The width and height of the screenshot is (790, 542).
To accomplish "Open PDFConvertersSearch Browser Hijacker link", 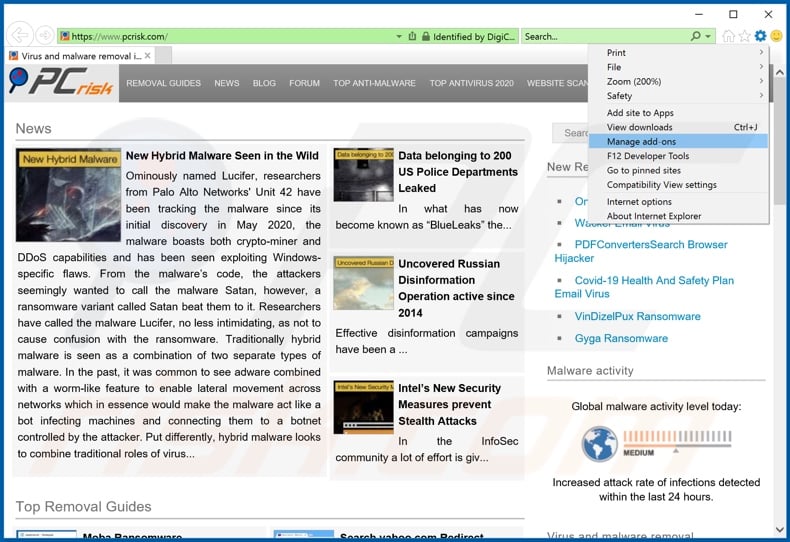I will coord(641,251).
